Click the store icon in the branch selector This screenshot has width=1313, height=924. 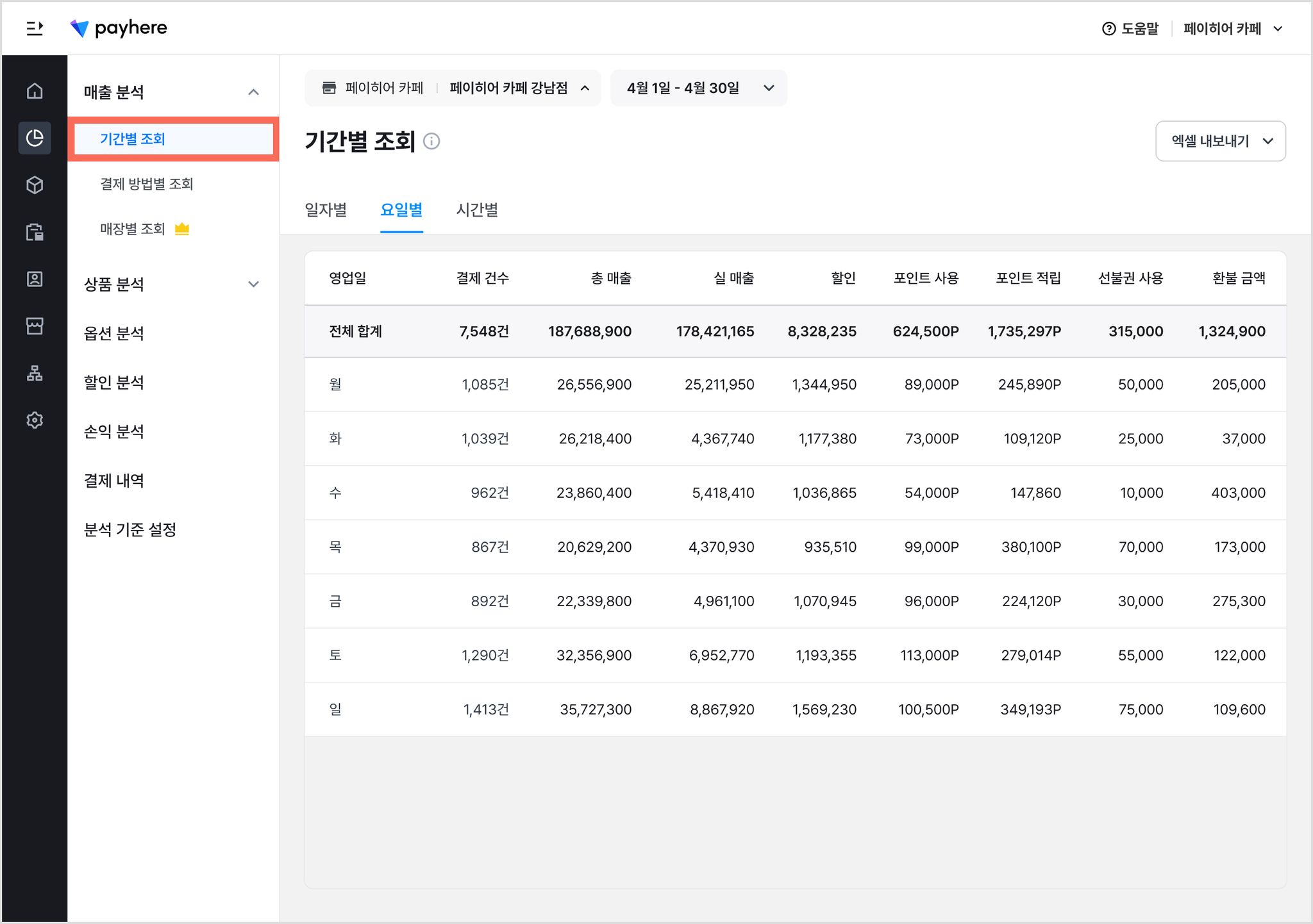[x=329, y=88]
